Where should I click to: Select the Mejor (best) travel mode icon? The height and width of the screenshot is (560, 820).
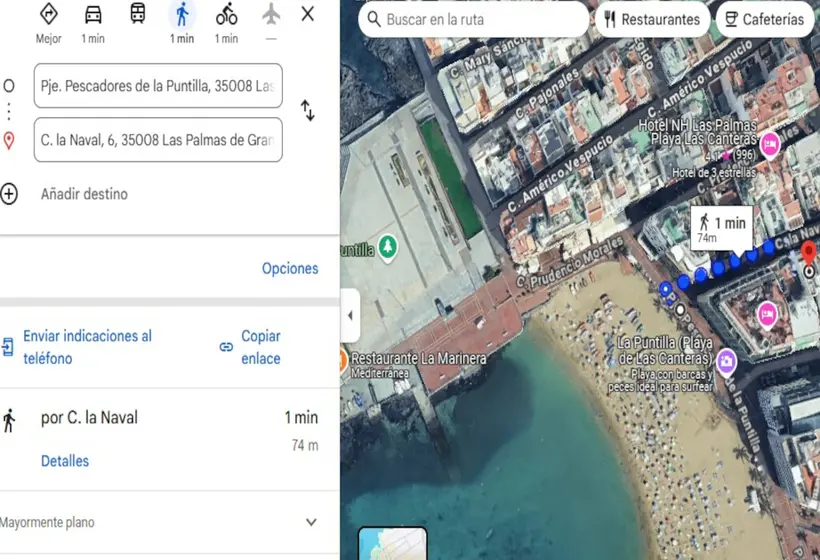coord(49,14)
